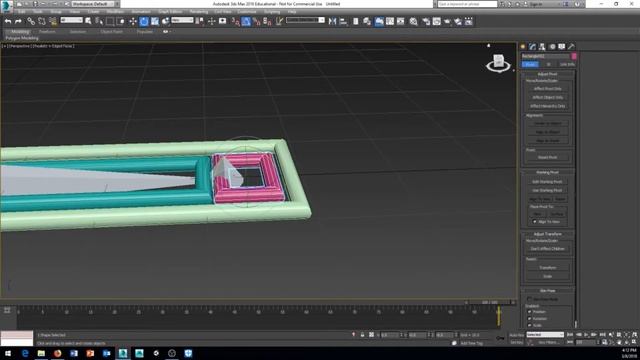Open the Modifiers menu
Viewport: 640px width, 360px height.
point(115,12)
